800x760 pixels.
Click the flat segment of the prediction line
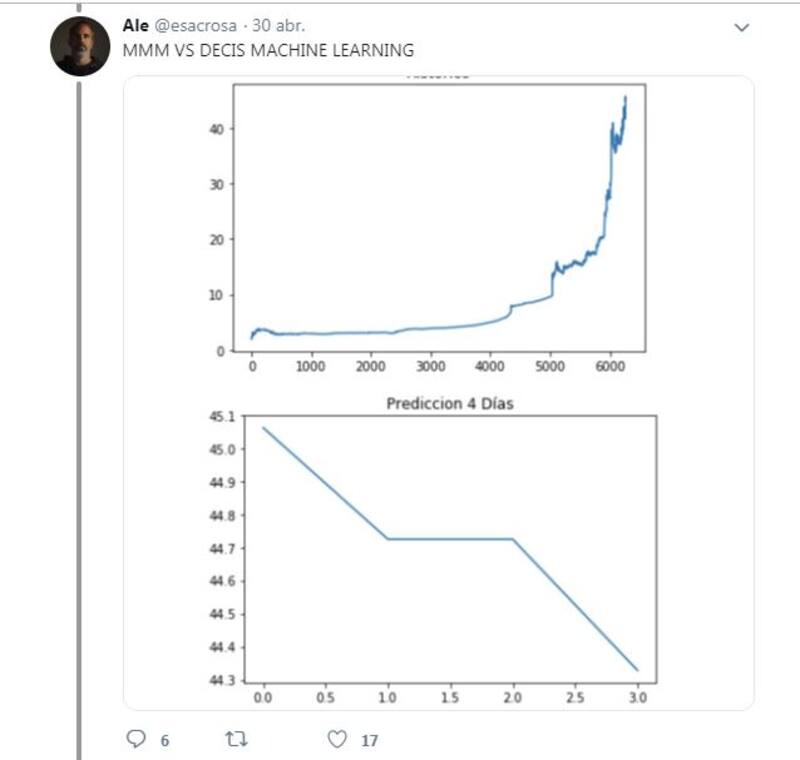[450, 539]
